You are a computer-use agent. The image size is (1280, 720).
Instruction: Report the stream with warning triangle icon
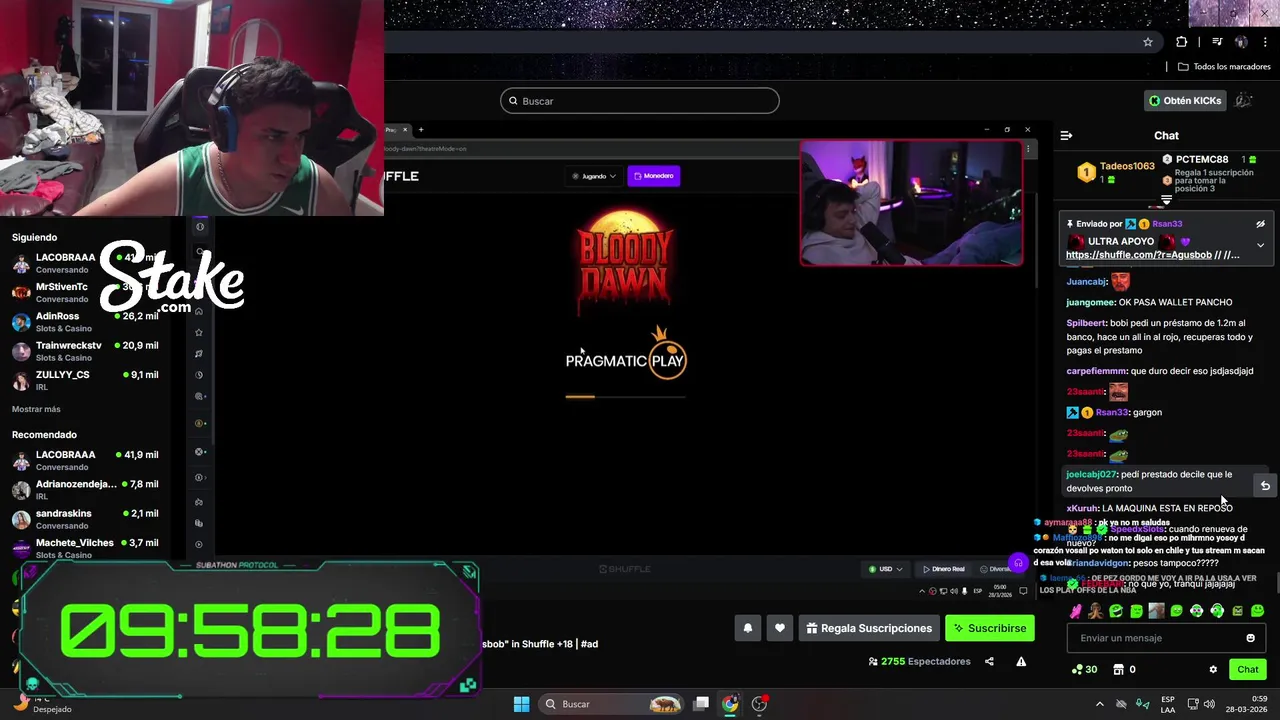pyautogui.click(x=1021, y=661)
